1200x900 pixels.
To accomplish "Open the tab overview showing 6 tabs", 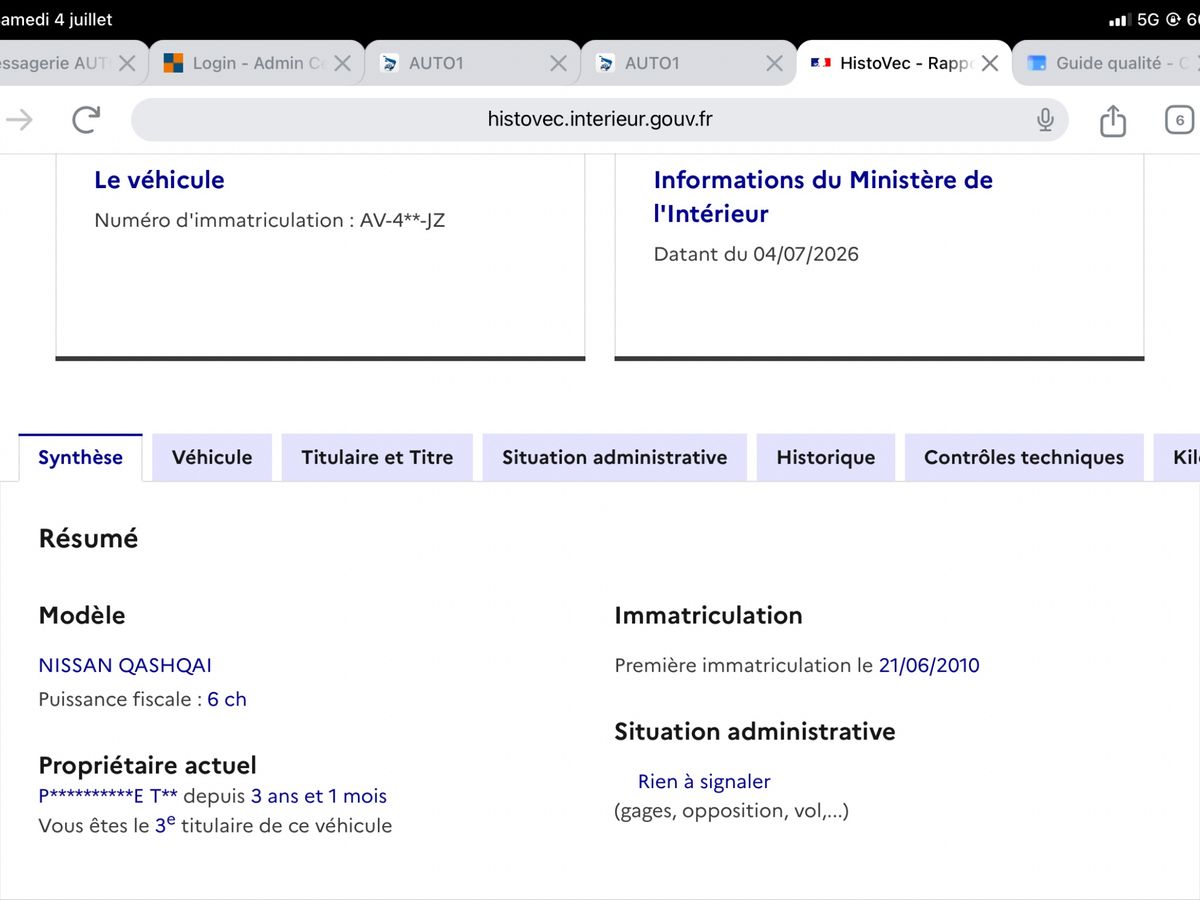I will pos(1180,120).
